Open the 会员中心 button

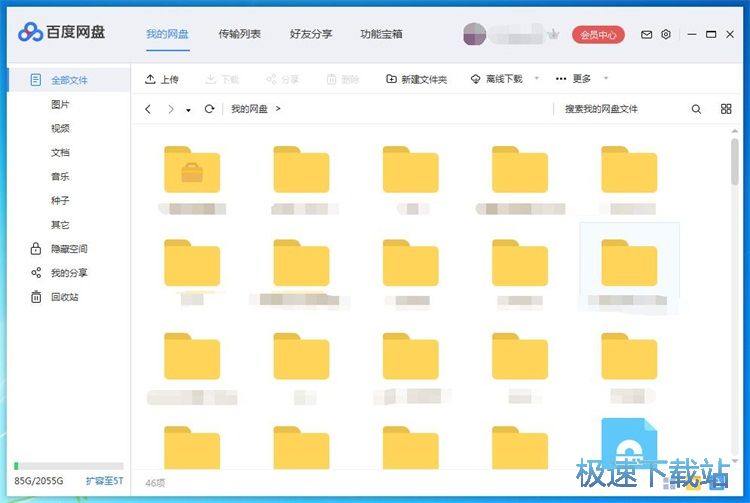pos(598,35)
